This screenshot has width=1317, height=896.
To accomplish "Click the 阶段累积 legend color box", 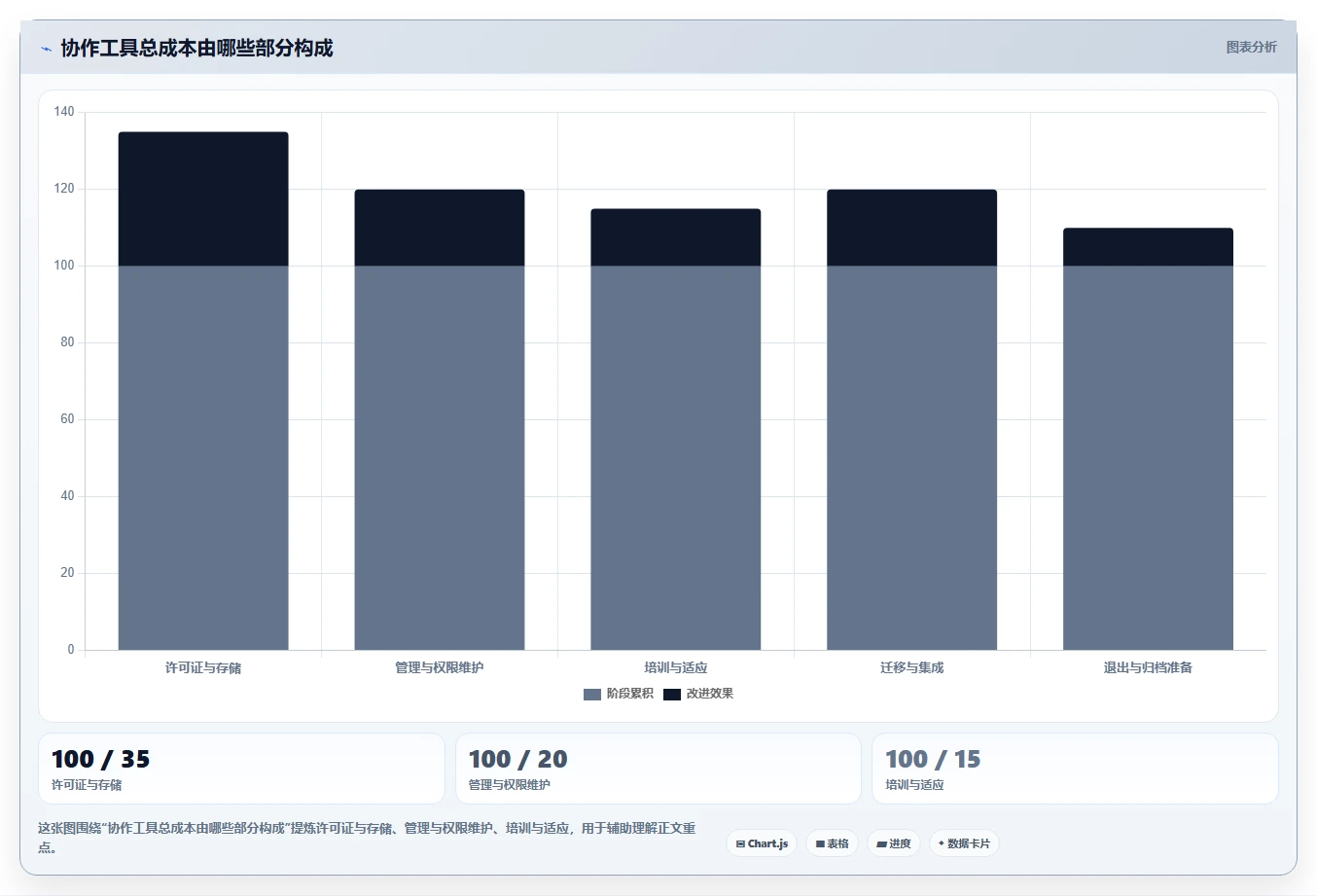I will coord(592,694).
